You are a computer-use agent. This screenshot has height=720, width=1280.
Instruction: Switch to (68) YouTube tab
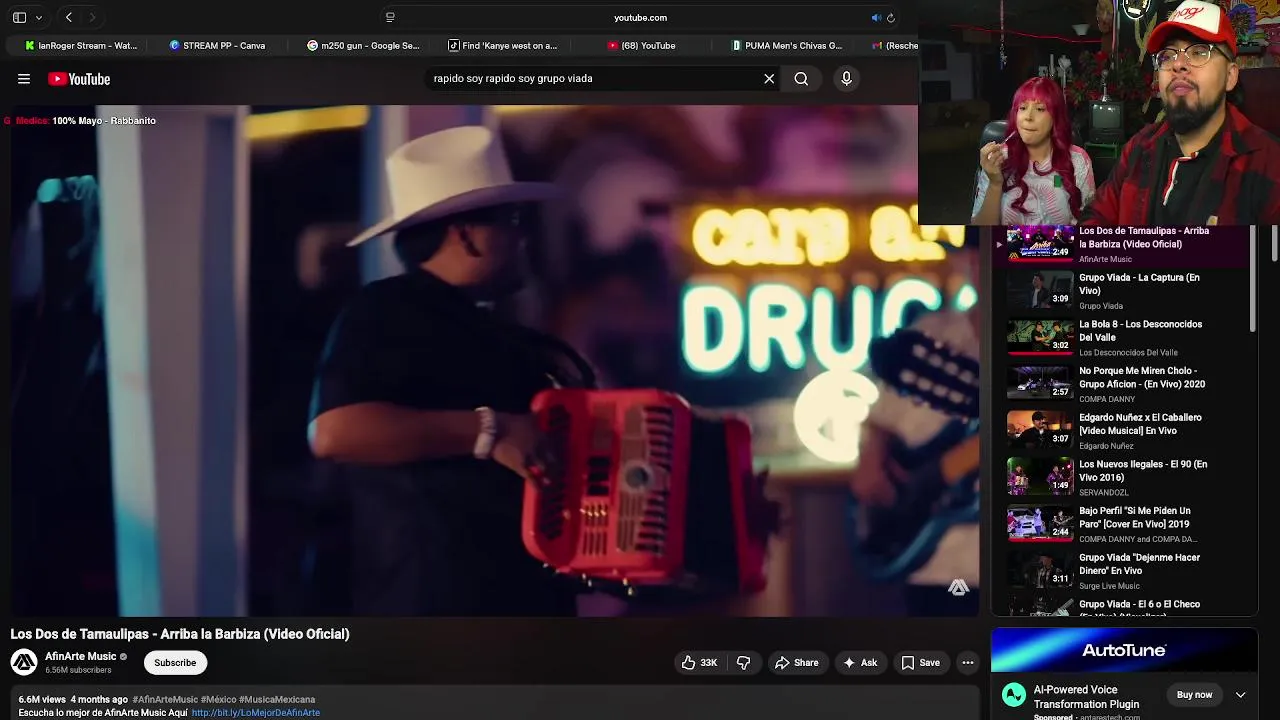pyautogui.click(x=641, y=45)
